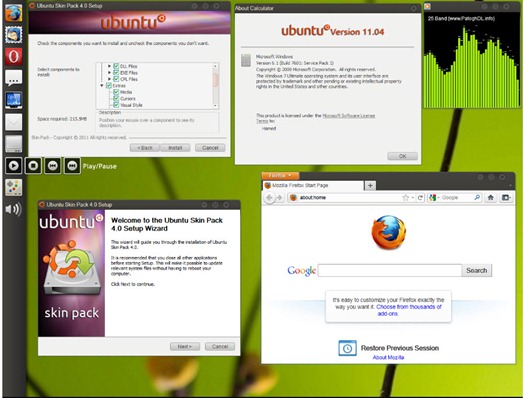
Task: Toggle the Extras checkbox
Action: coord(109,86)
